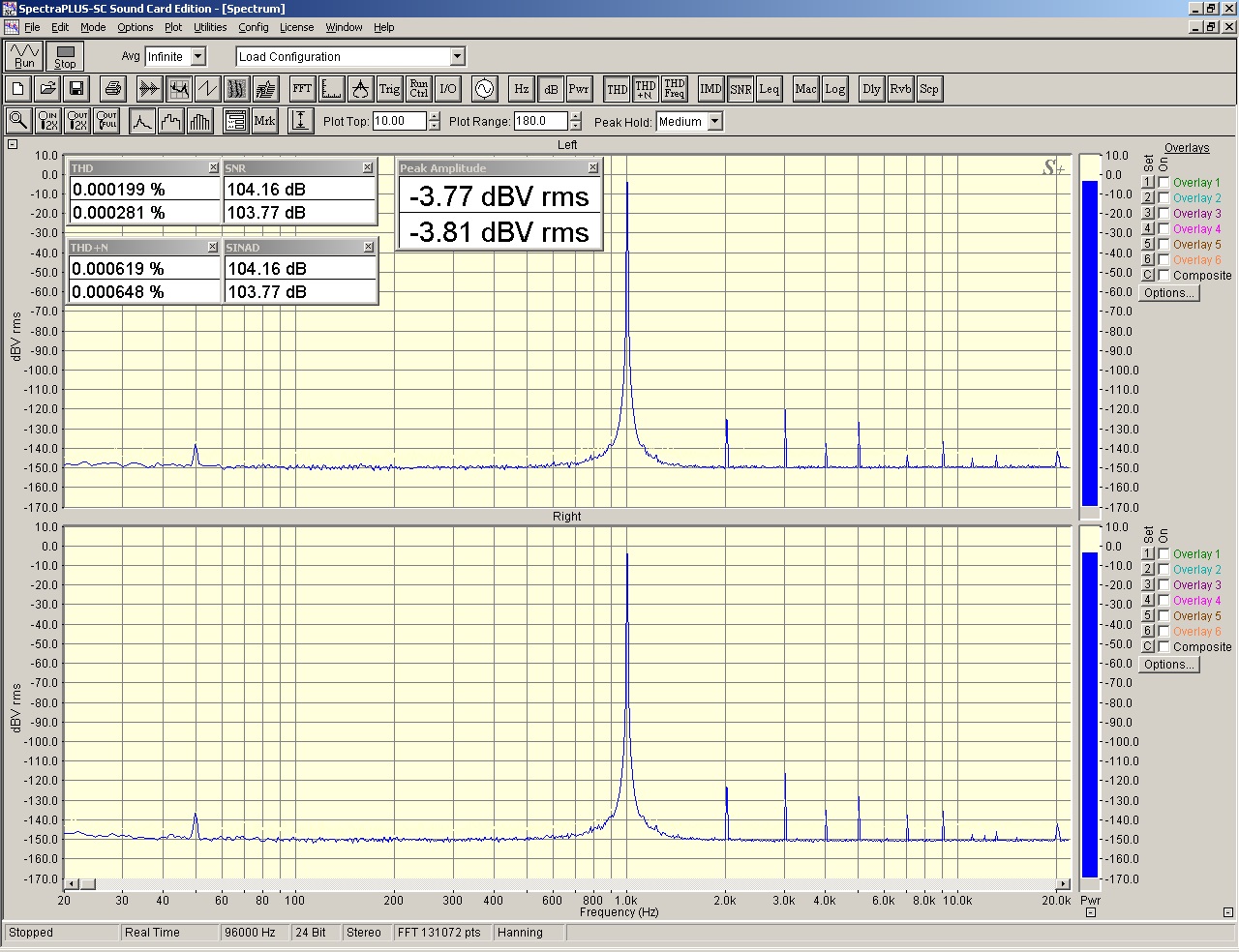
Task: Open the FFT settings toolbar button
Action: tap(302, 89)
